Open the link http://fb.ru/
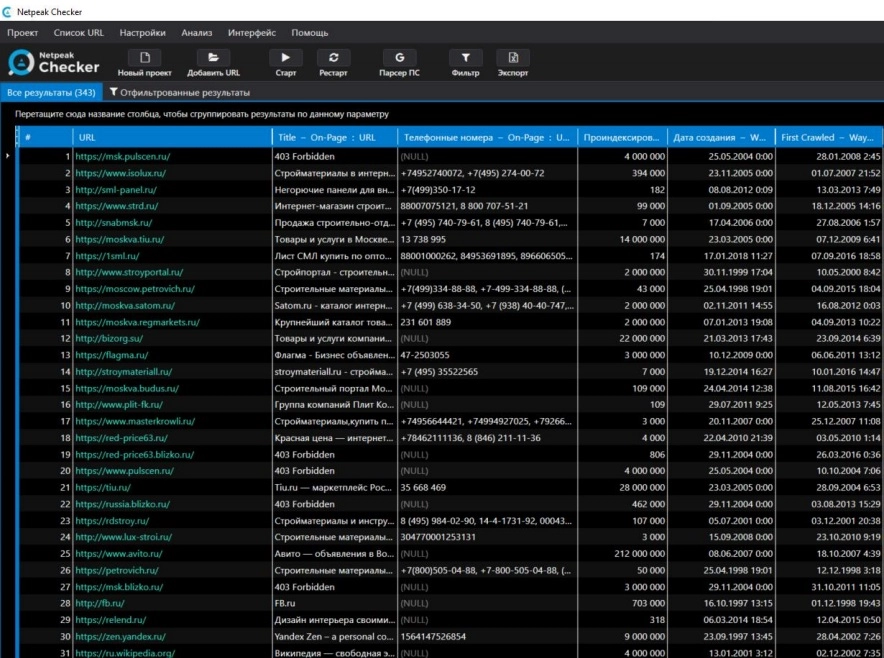The height and width of the screenshot is (658, 884). pos(100,603)
